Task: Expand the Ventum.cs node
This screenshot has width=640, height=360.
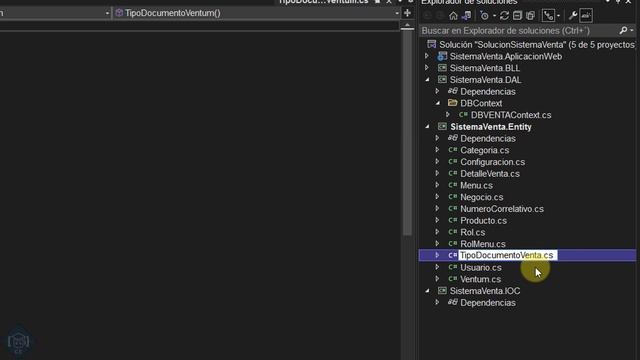Action: click(x=437, y=279)
